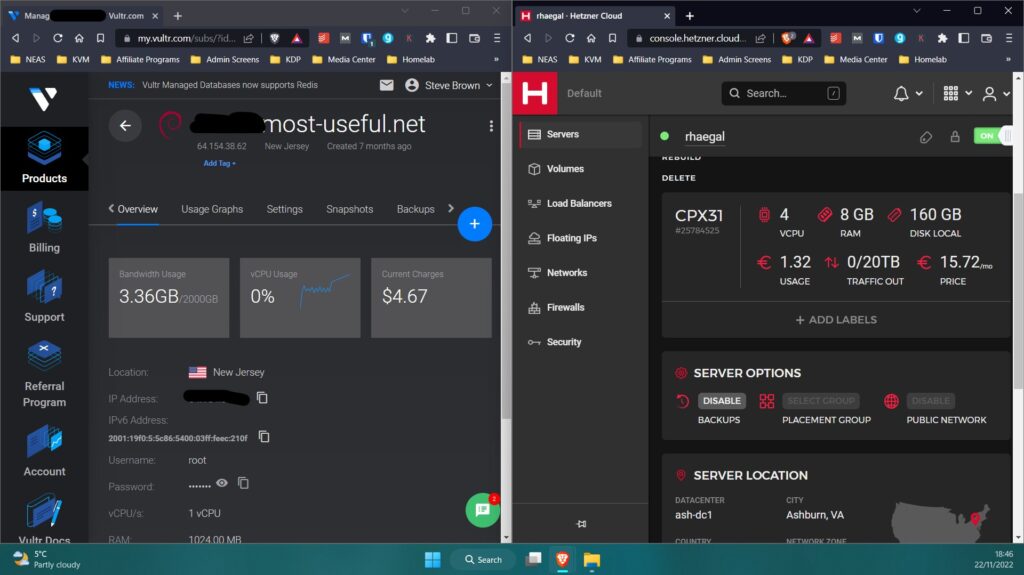The image size is (1024, 575).
Task: Go back using the Vultr arrow button
Action: point(125,125)
